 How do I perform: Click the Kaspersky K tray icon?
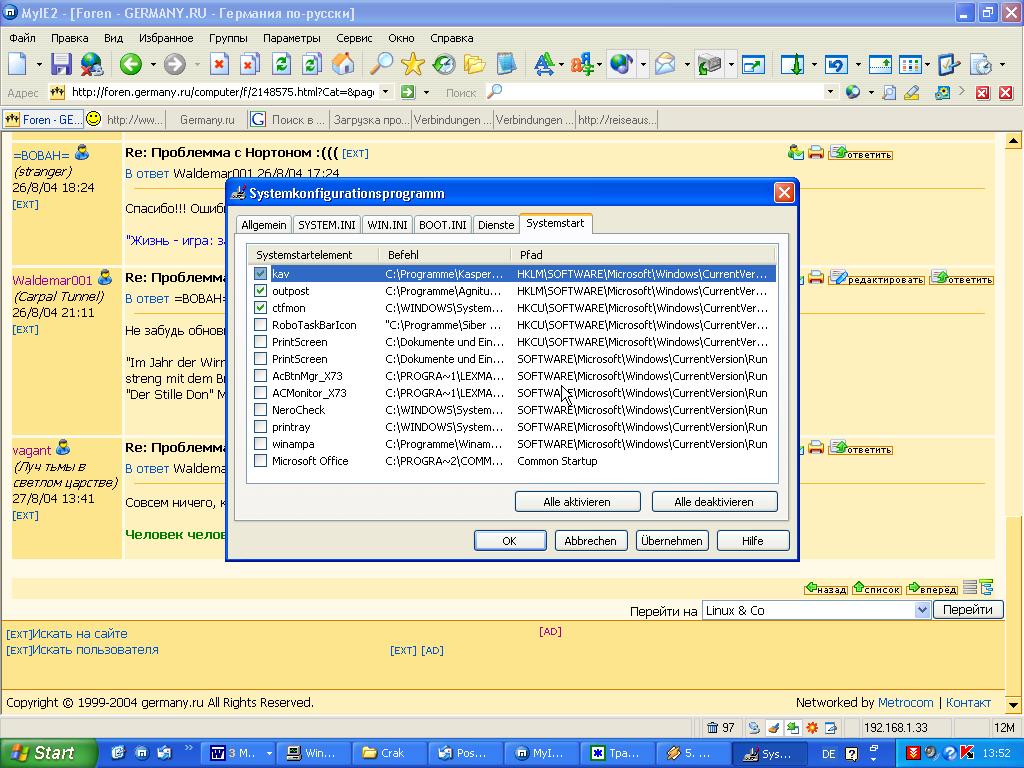pyautogui.click(x=968, y=753)
